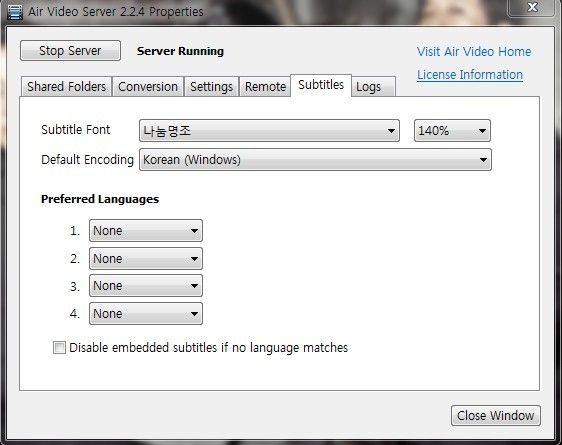Click the Air Video Server title bar icon
Viewport: 562px width, 445px height.
(15, 12)
